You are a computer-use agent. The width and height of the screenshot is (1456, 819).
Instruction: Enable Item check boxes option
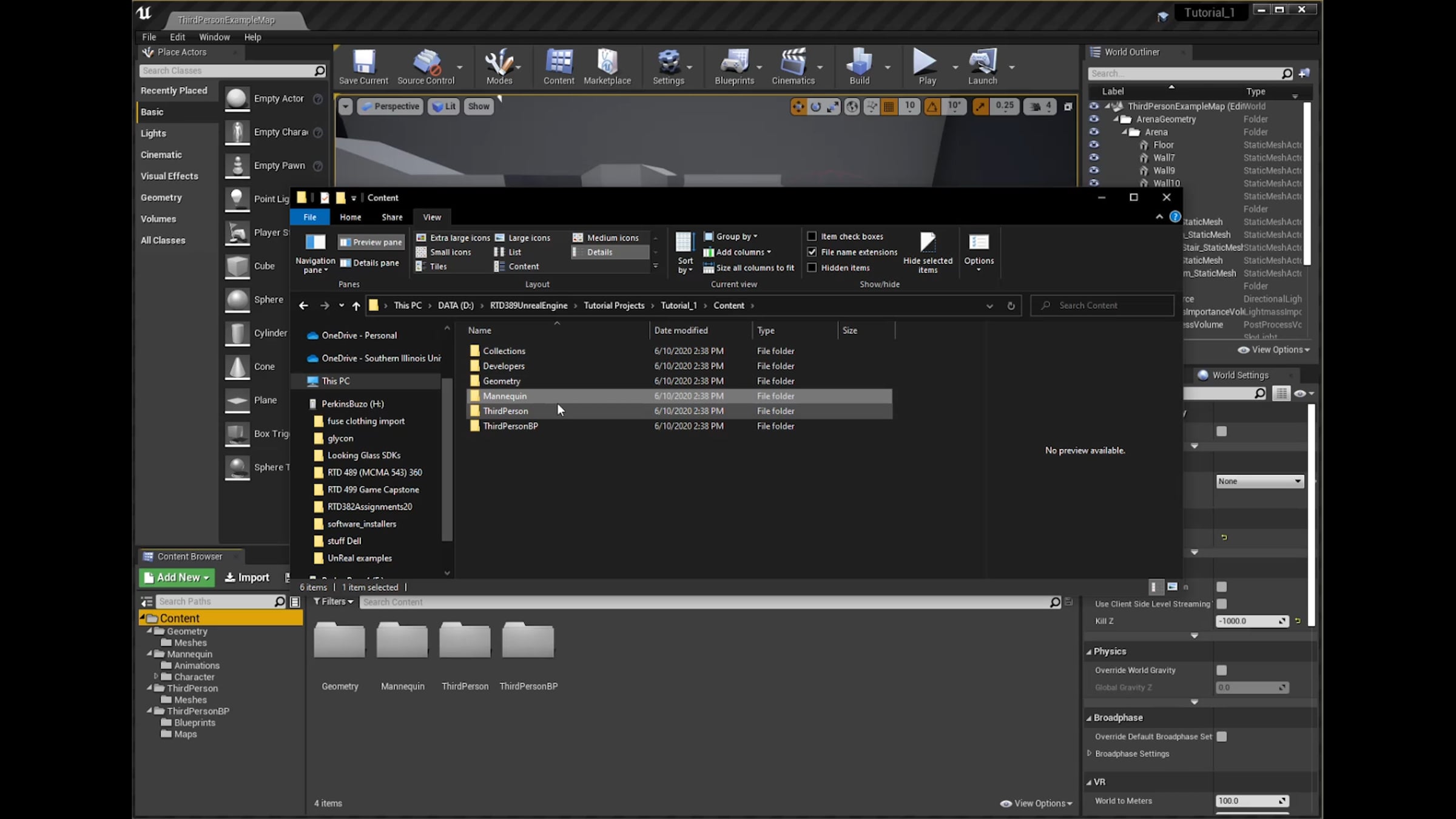tap(812, 237)
